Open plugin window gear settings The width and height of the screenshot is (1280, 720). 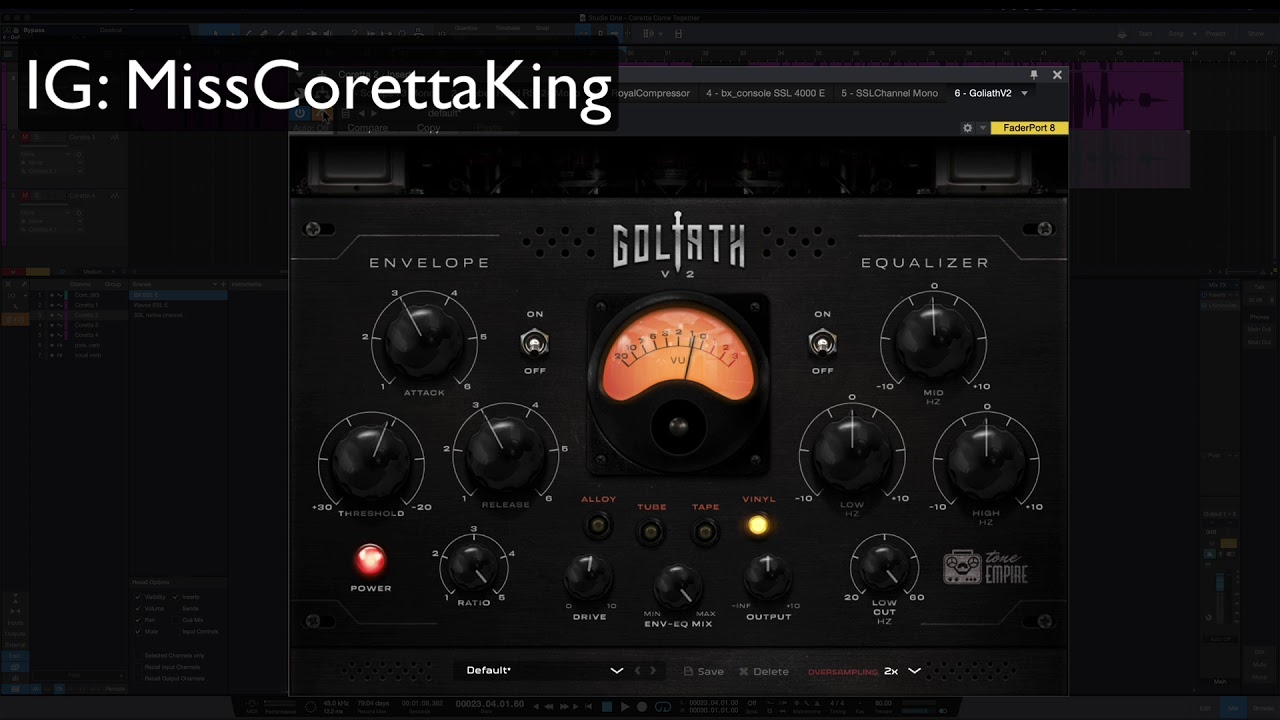pos(967,128)
